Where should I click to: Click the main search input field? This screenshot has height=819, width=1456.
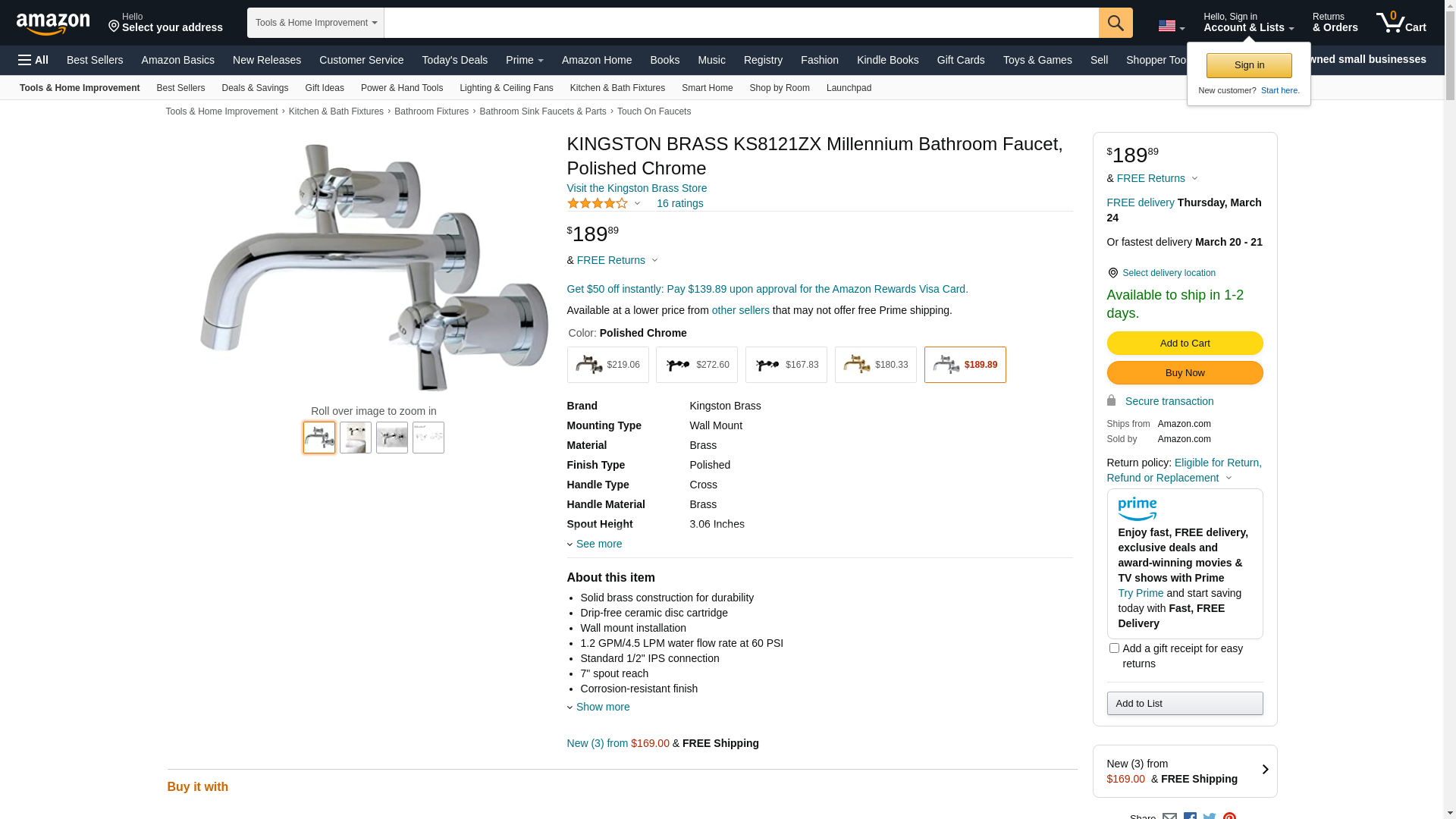coord(741,23)
